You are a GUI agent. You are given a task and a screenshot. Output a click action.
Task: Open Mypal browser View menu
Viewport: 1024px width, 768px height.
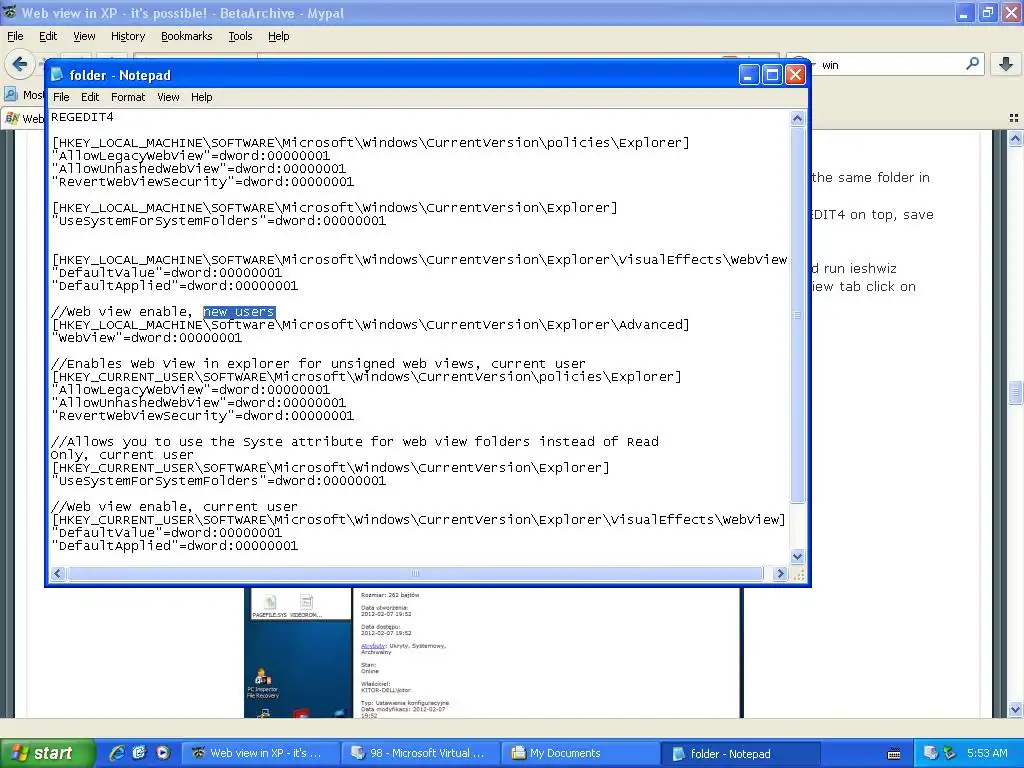[x=84, y=36]
